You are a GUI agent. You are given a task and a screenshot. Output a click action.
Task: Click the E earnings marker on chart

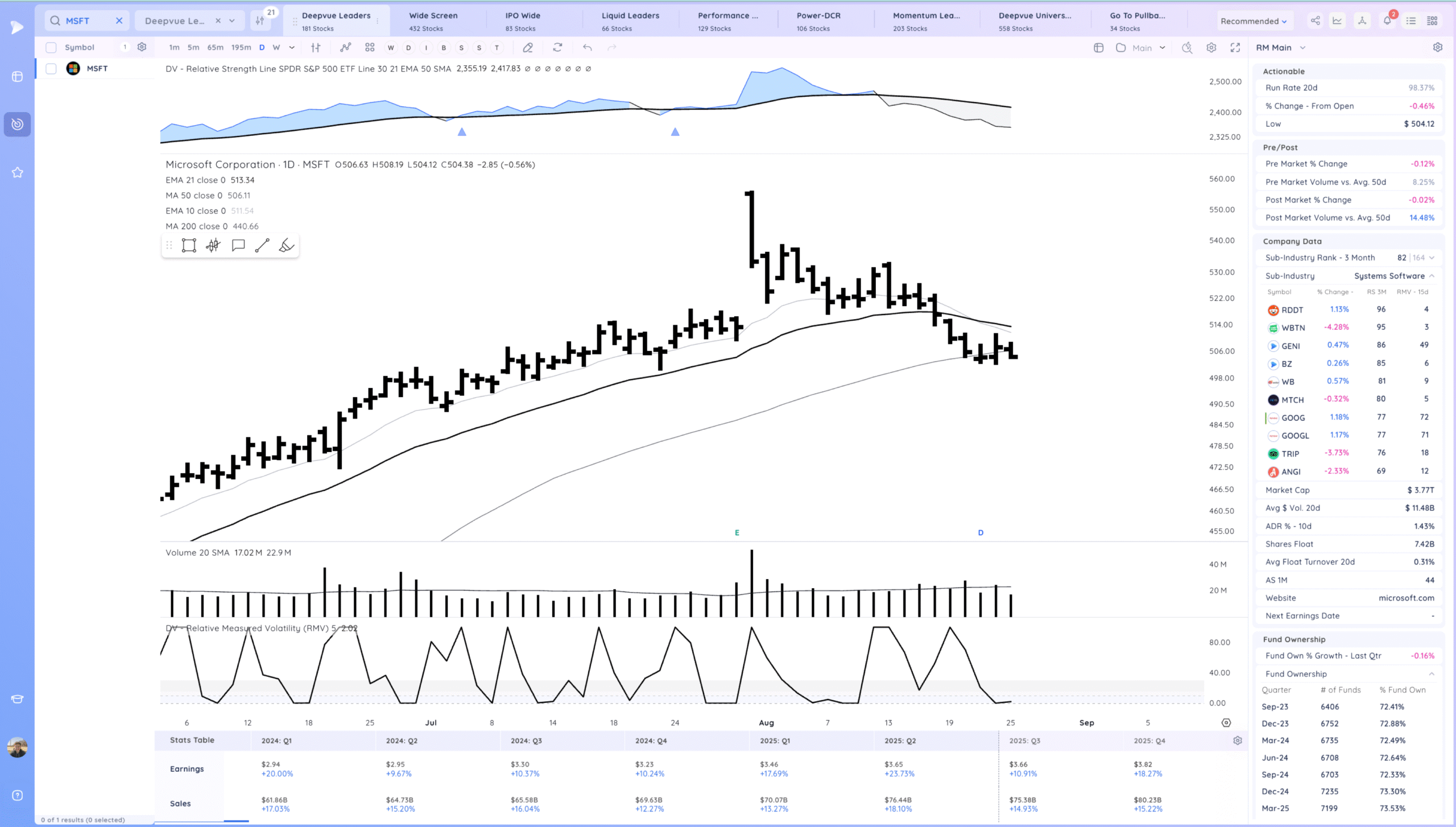[737, 533]
